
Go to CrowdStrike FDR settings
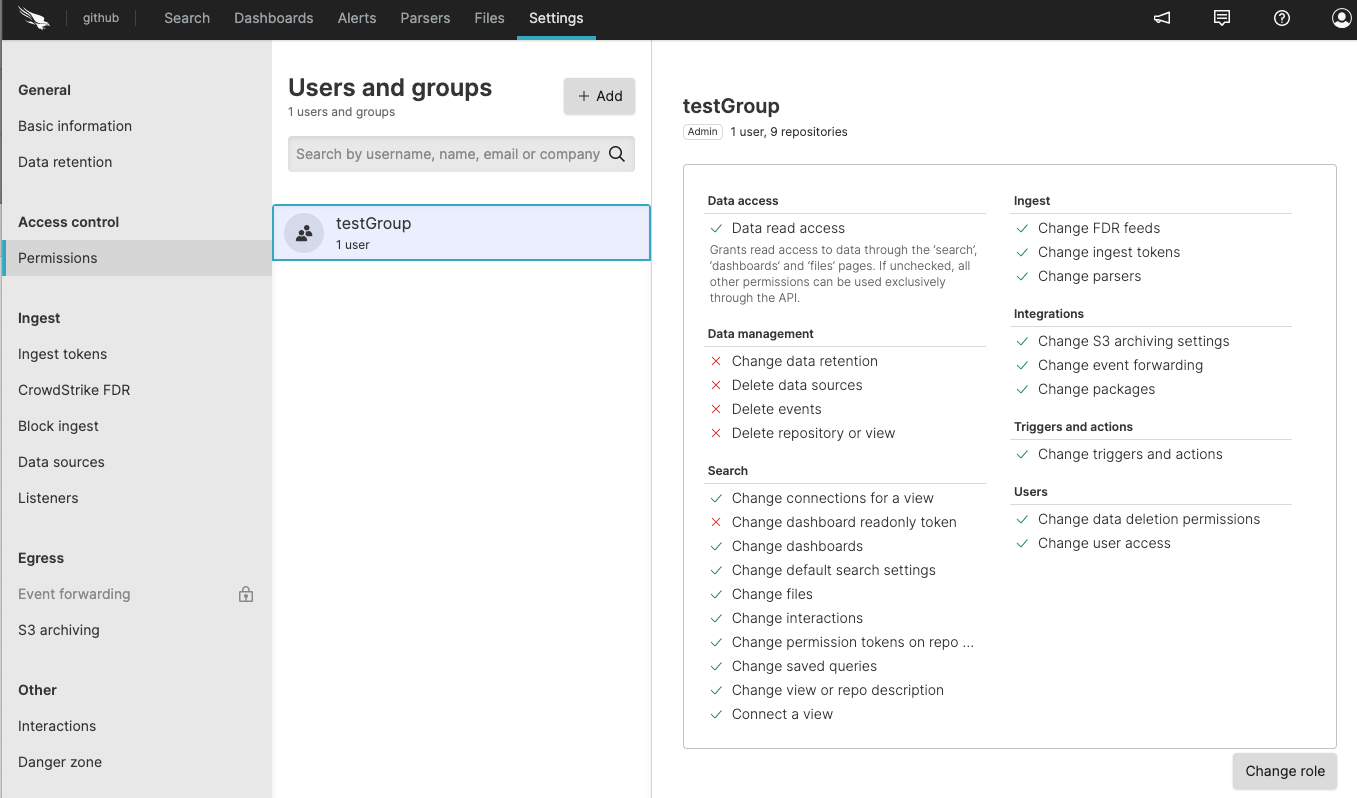[75, 389]
